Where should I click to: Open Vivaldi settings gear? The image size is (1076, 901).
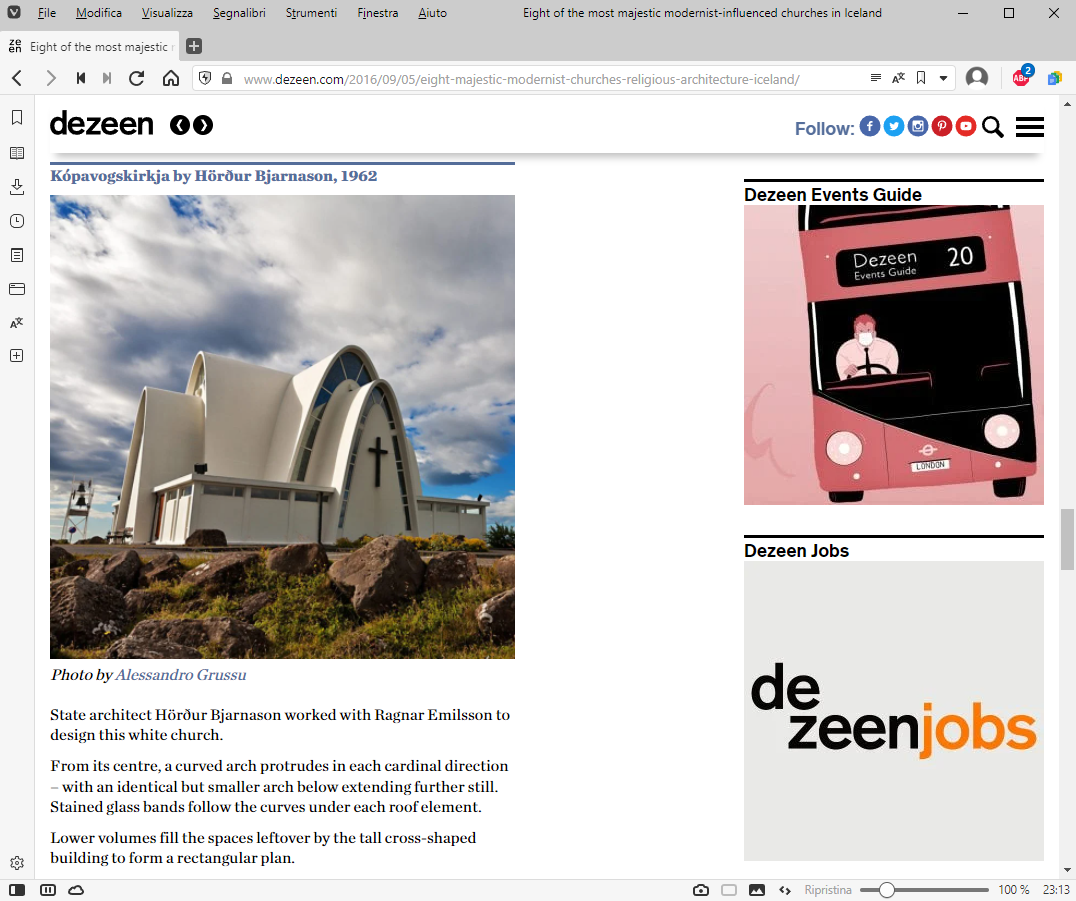pos(17,863)
